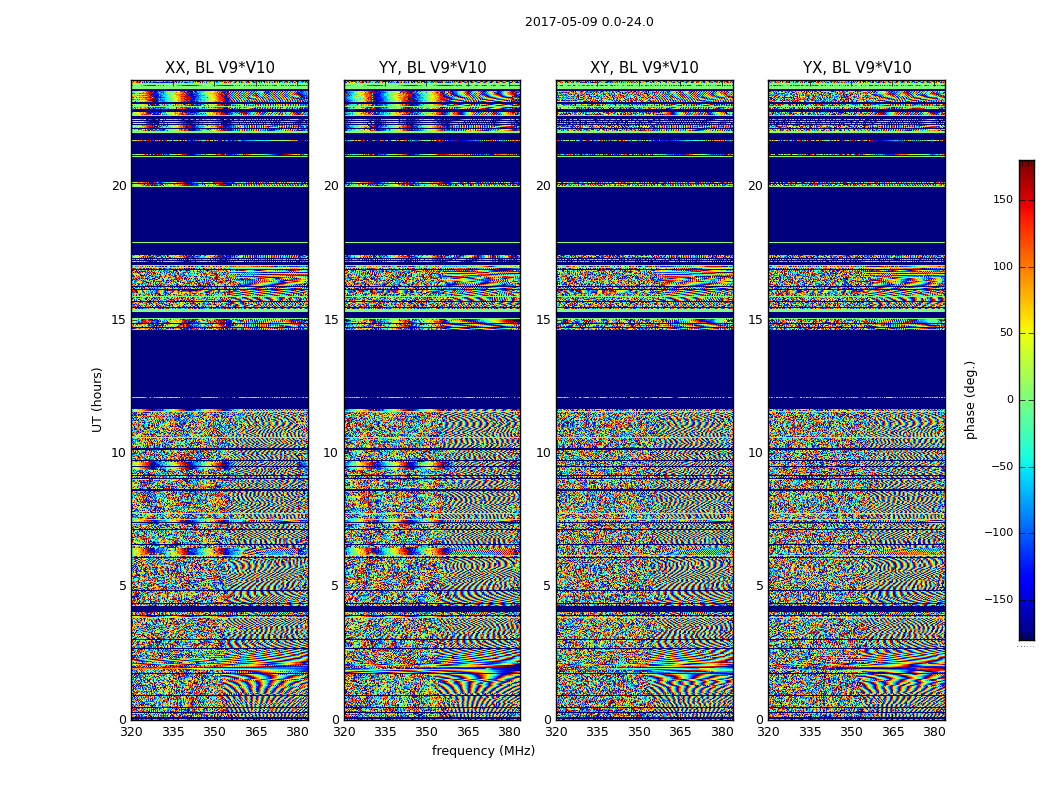Click the XY, BL V9*V10 panel title
1050x800 pixels.
click(x=644, y=68)
